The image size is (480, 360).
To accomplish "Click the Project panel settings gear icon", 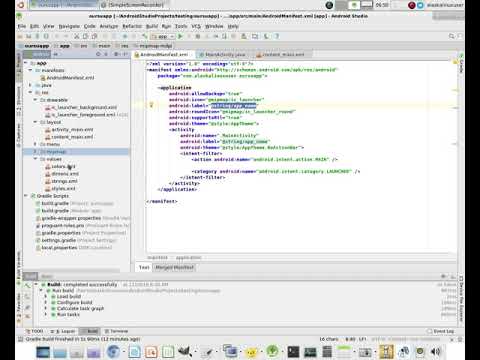I will coord(116,54).
